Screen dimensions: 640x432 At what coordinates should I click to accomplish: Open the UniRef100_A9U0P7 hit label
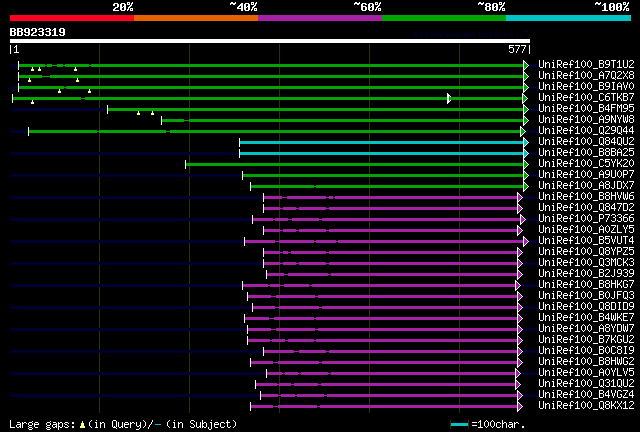tap(586, 174)
